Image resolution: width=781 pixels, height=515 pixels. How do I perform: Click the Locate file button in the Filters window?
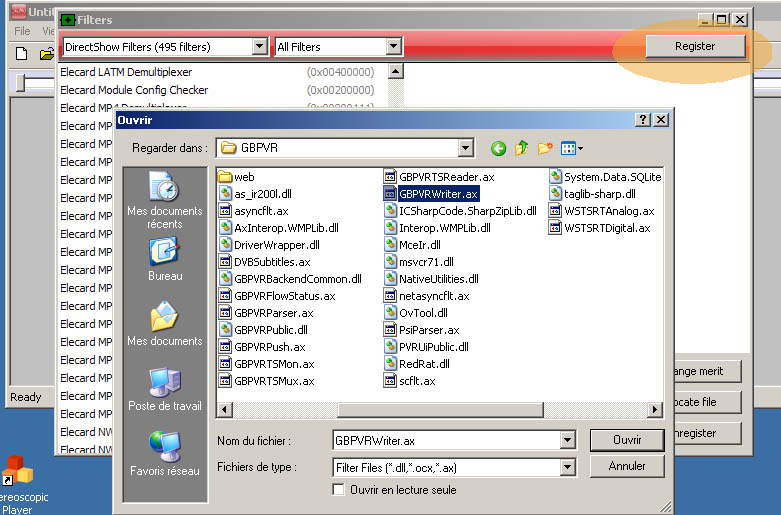(x=708, y=402)
